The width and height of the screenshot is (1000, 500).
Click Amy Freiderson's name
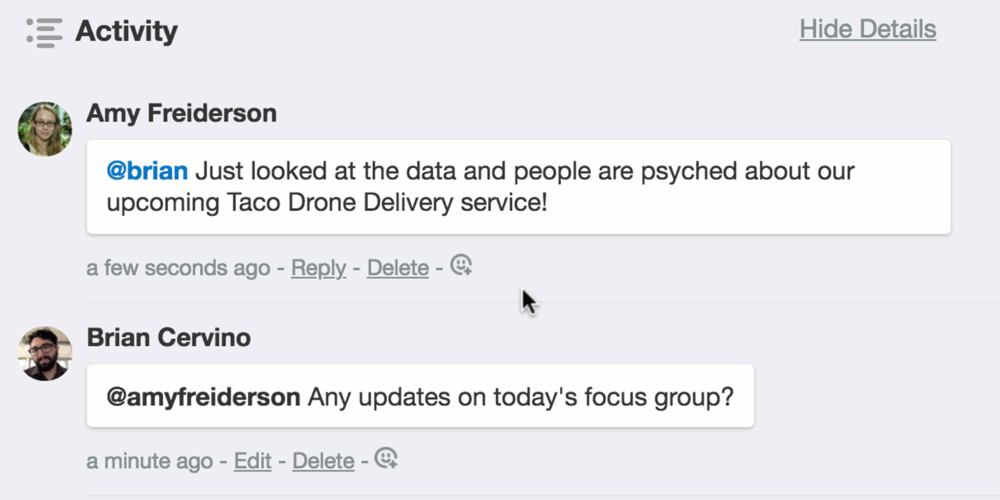[182, 113]
